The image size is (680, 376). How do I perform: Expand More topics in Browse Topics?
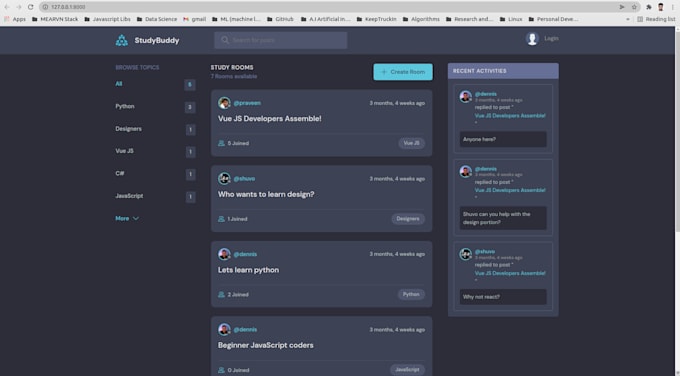tap(127, 218)
